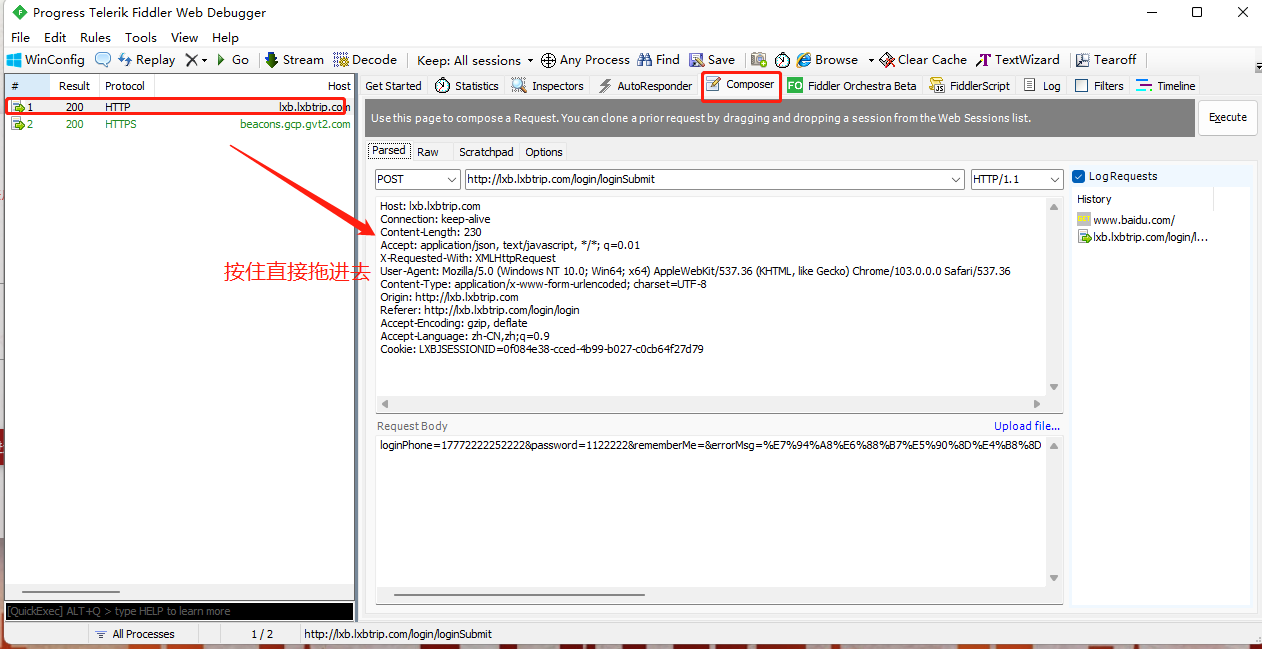Select lxb.lxbtrip.com/login history entry

click(x=1143, y=238)
